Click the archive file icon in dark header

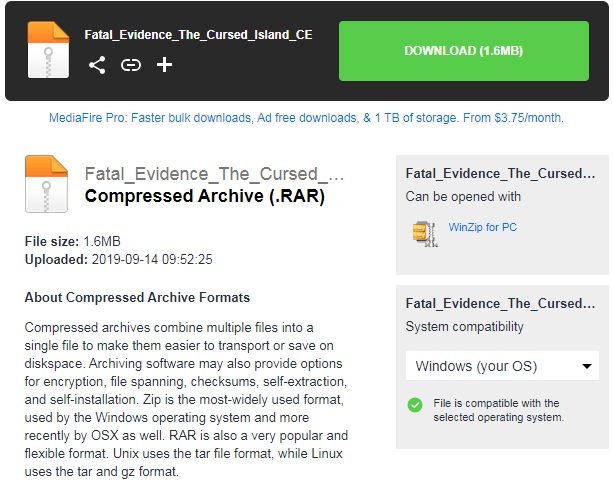click(48, 50)
